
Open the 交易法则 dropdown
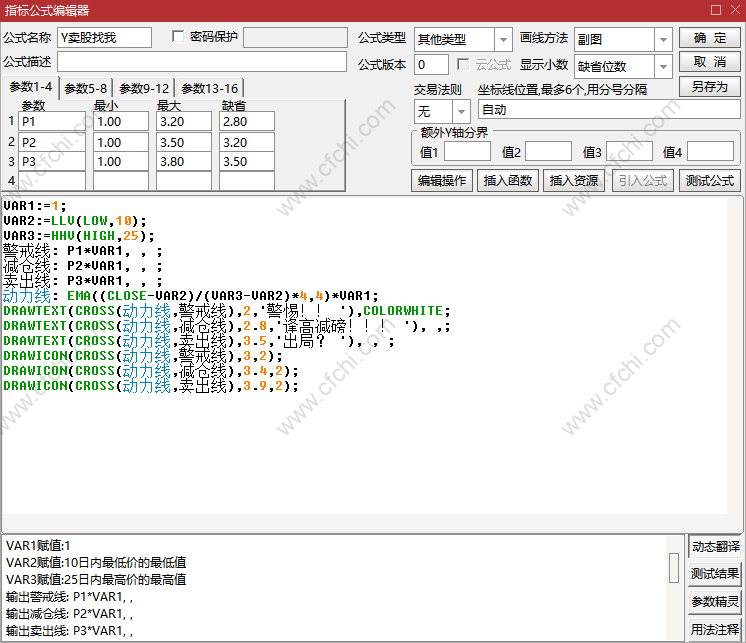click(x=461, y=111)
